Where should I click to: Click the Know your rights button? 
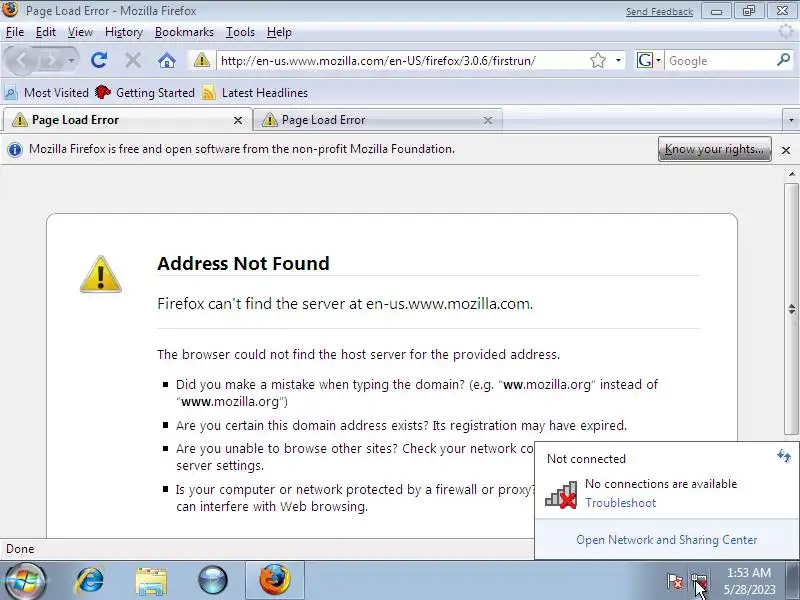click(714, 149)
